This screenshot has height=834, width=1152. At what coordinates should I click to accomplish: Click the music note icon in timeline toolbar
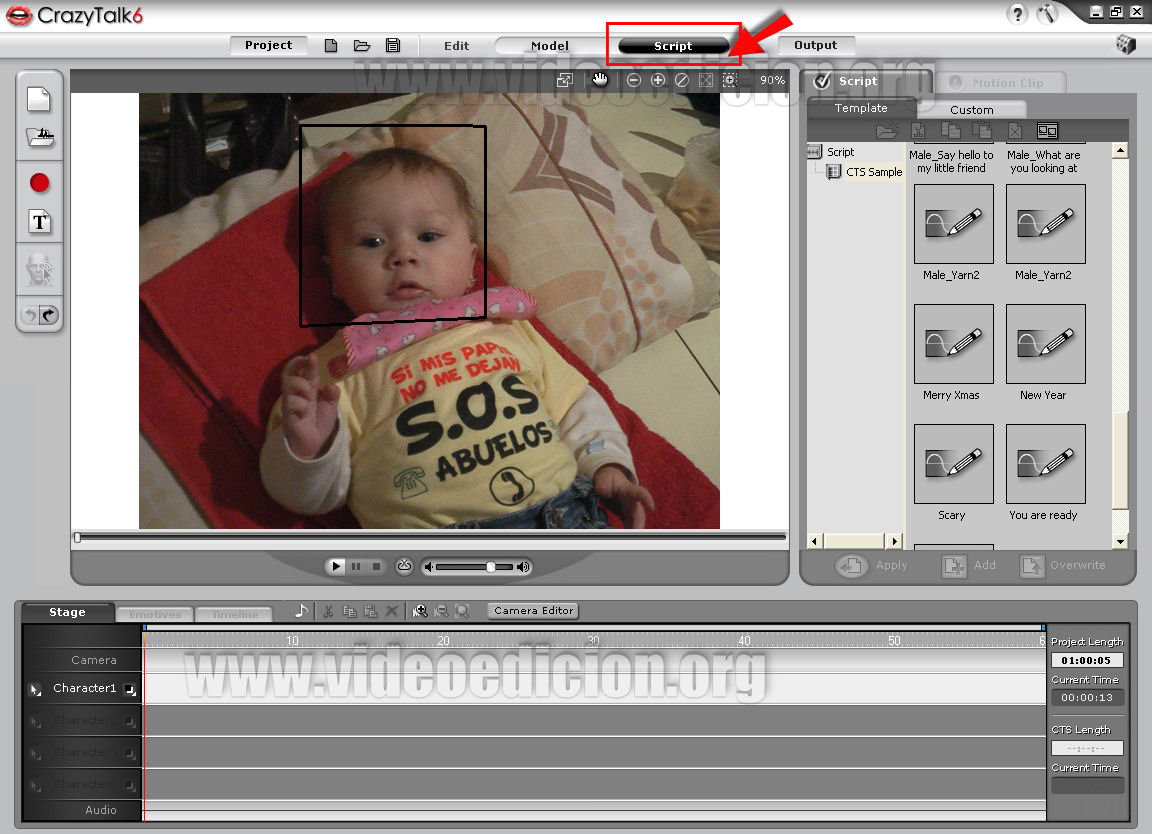click(x=301, y=611)
